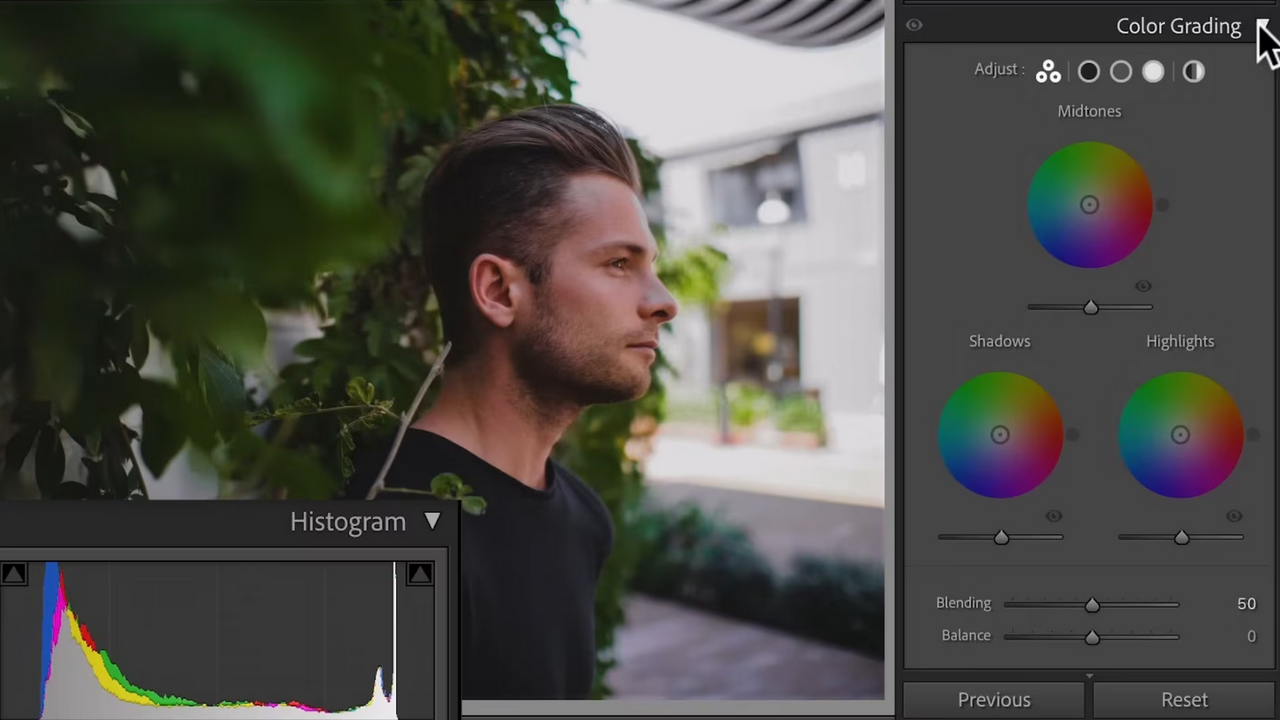Select the Global half-filled circle icon
The height and width of the screenshot is (720, 1280).
[1193, 71]
